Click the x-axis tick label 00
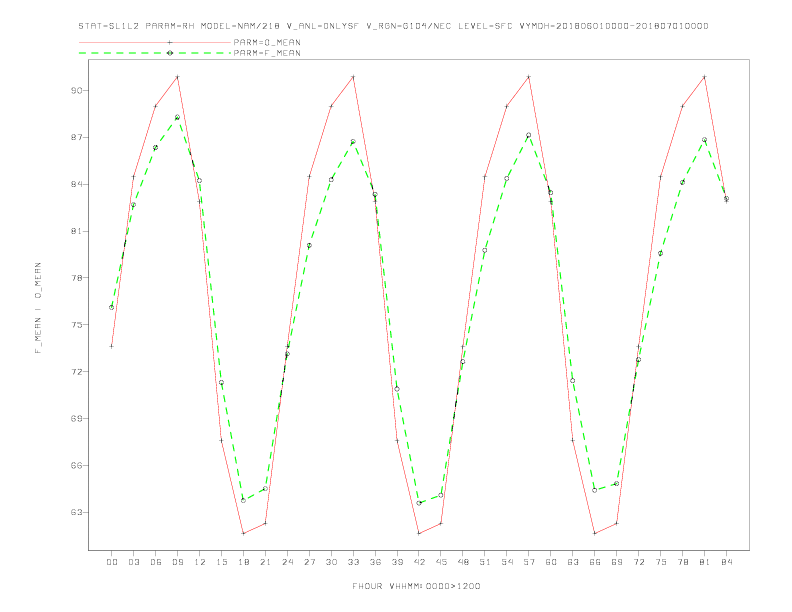This screenshot has width=792, height=612. point(112,562)
